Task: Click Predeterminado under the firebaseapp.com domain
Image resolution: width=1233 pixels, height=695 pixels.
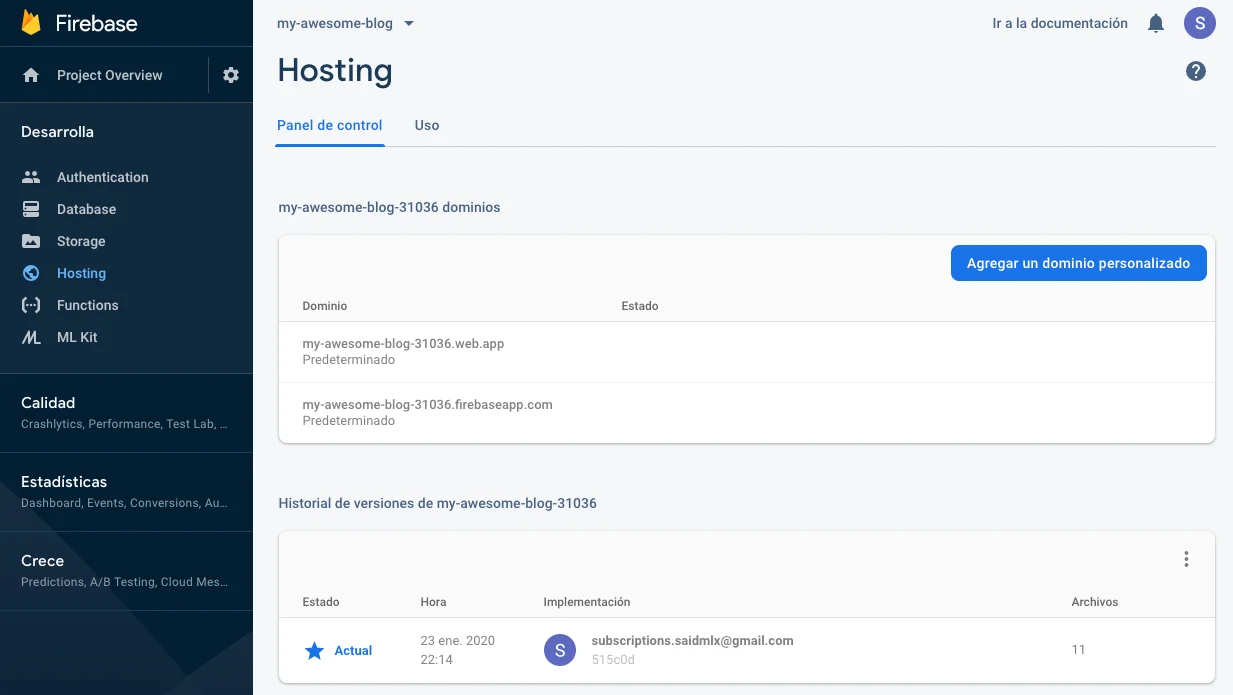Action: coord(348,421)
